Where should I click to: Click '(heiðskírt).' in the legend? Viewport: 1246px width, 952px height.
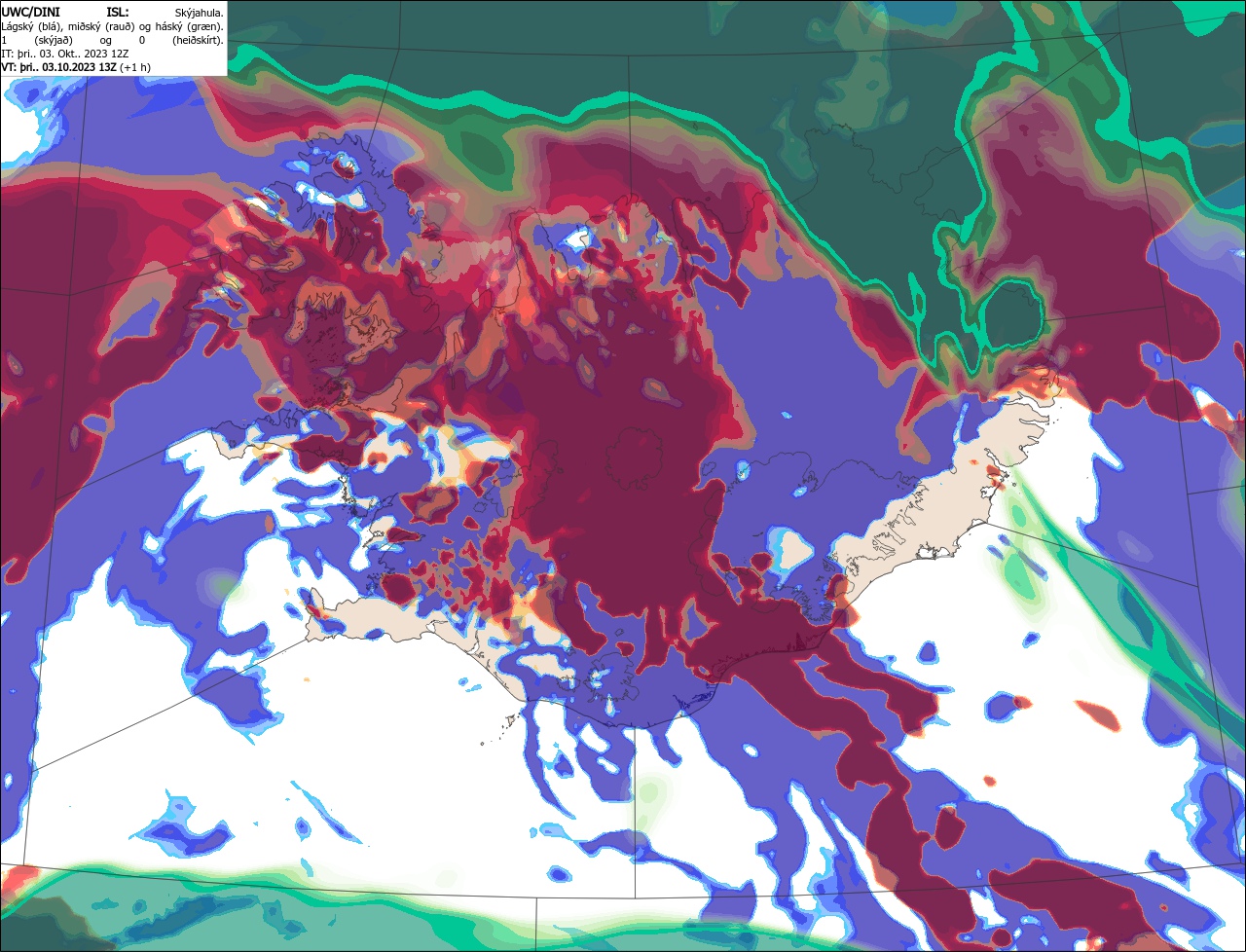point(198,41)
